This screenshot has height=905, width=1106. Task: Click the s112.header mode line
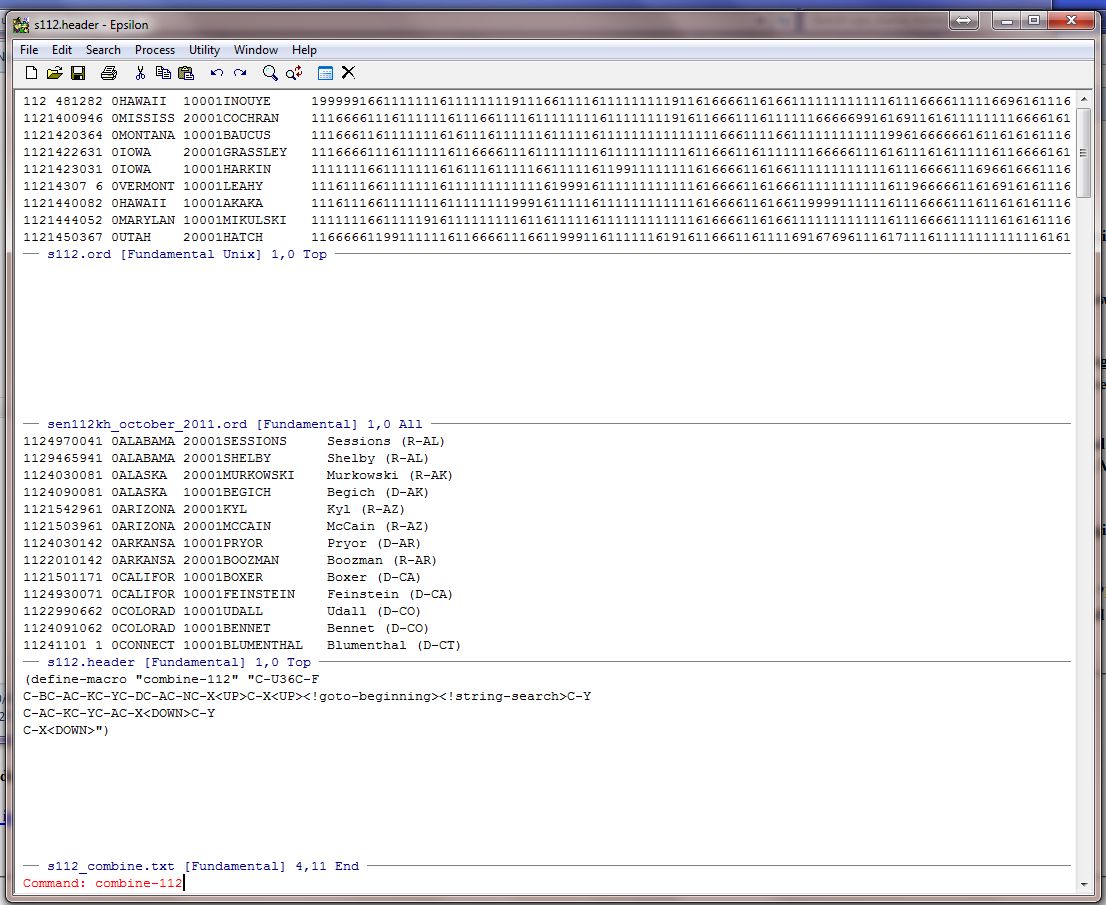pyautogui.click(x=180, y=662)
